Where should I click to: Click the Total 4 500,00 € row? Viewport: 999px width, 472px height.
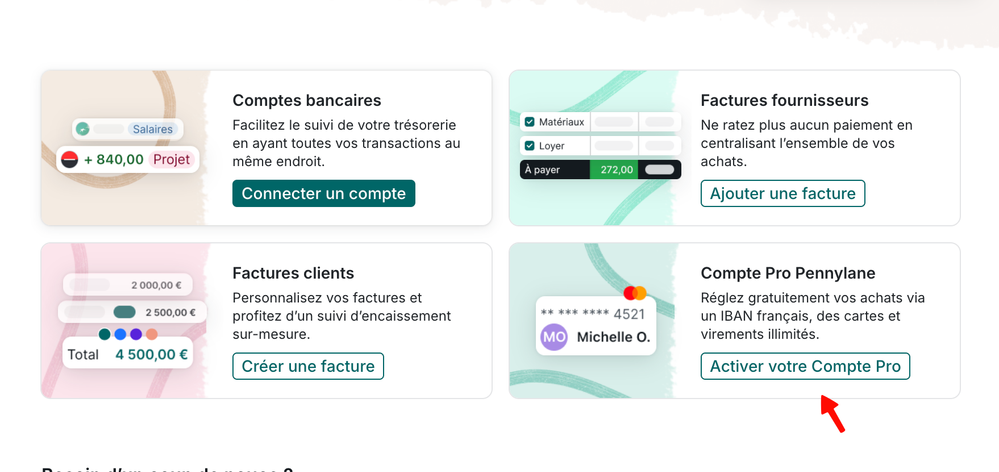tap(127, 354)
